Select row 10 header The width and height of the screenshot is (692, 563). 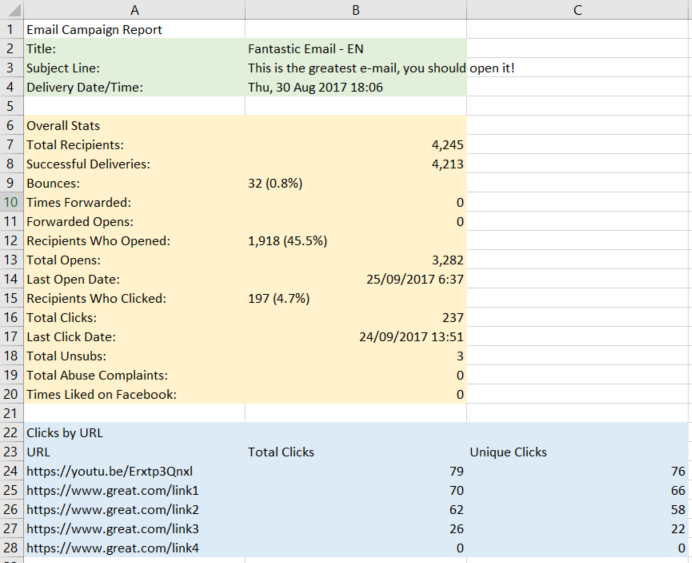(x=11, y=203)
